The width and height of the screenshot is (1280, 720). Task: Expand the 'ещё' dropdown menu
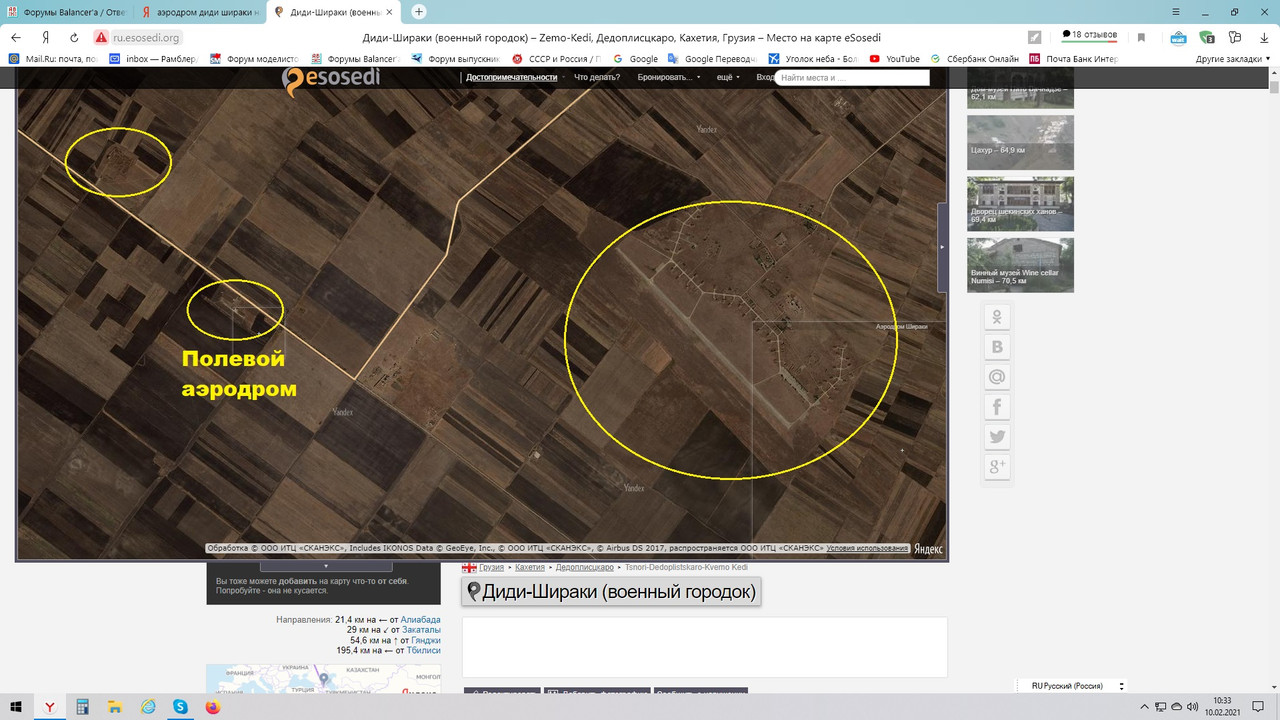728,77
